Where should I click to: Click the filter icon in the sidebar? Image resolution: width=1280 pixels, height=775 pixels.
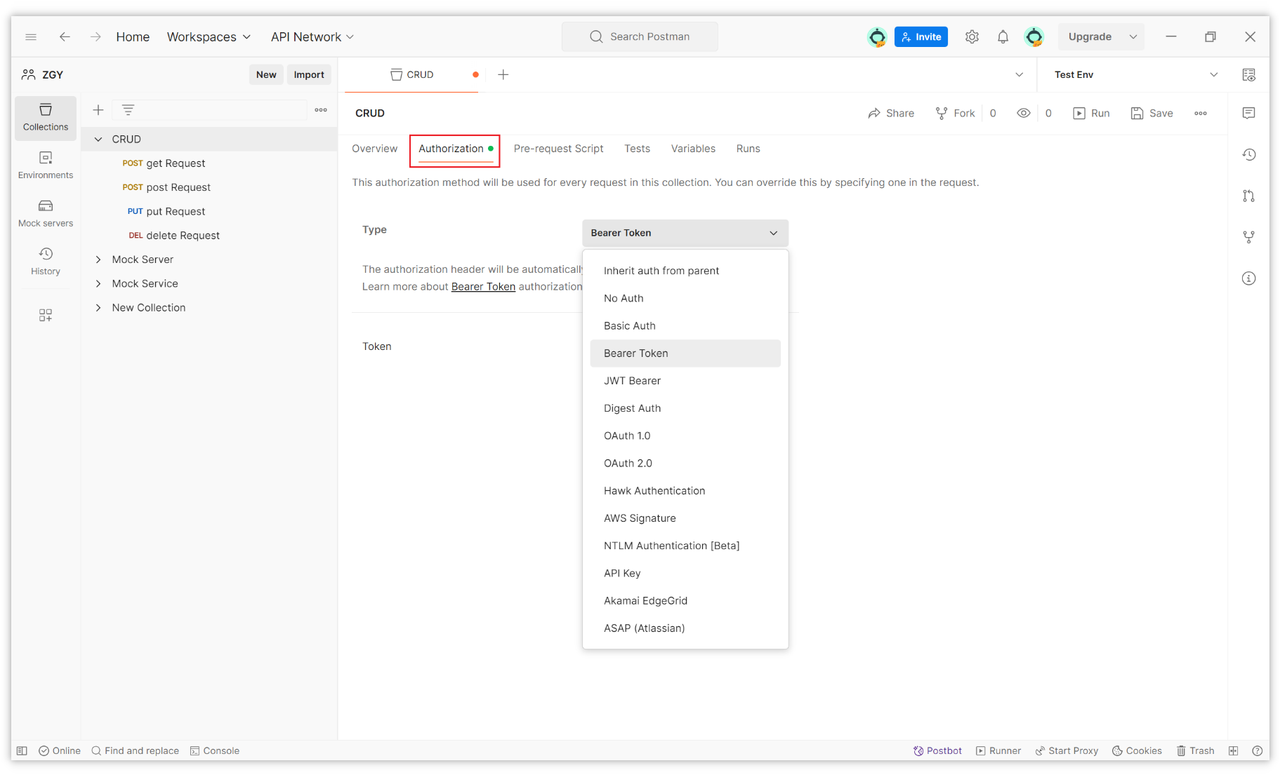pos(128,110)
